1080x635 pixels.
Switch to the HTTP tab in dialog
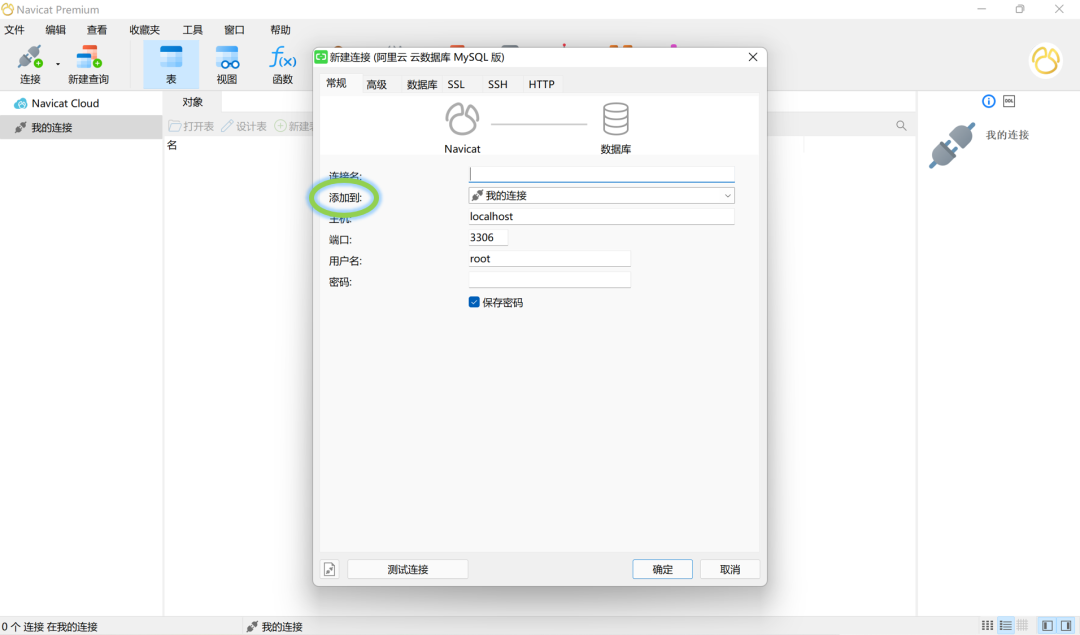pos(541,84)
